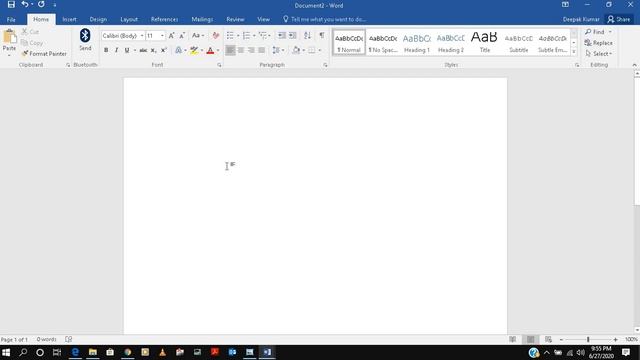This screenshot has height=360, width=640.
Task: Toggle Align Left paragraph alignment
Action: pyautogui.click(x=230, y=50)
